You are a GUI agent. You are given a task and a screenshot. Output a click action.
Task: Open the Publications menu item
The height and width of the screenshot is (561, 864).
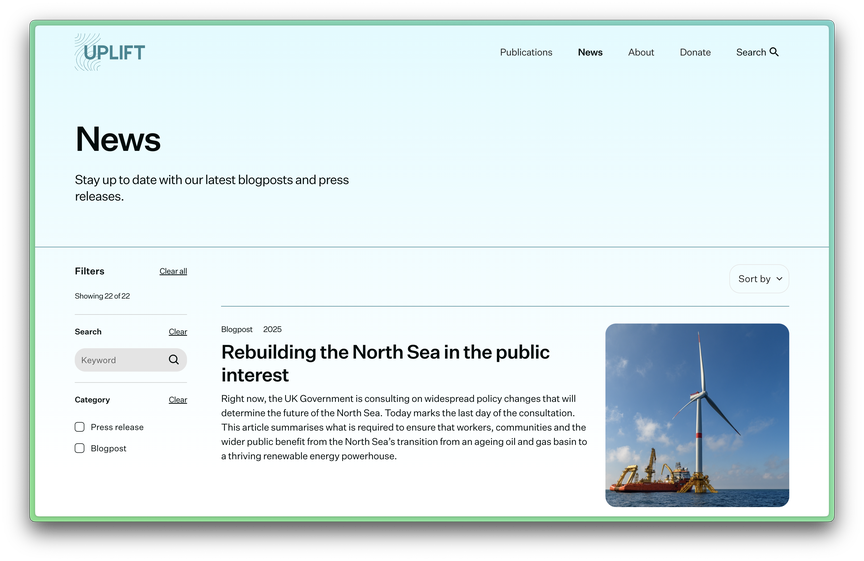(526, 52)
